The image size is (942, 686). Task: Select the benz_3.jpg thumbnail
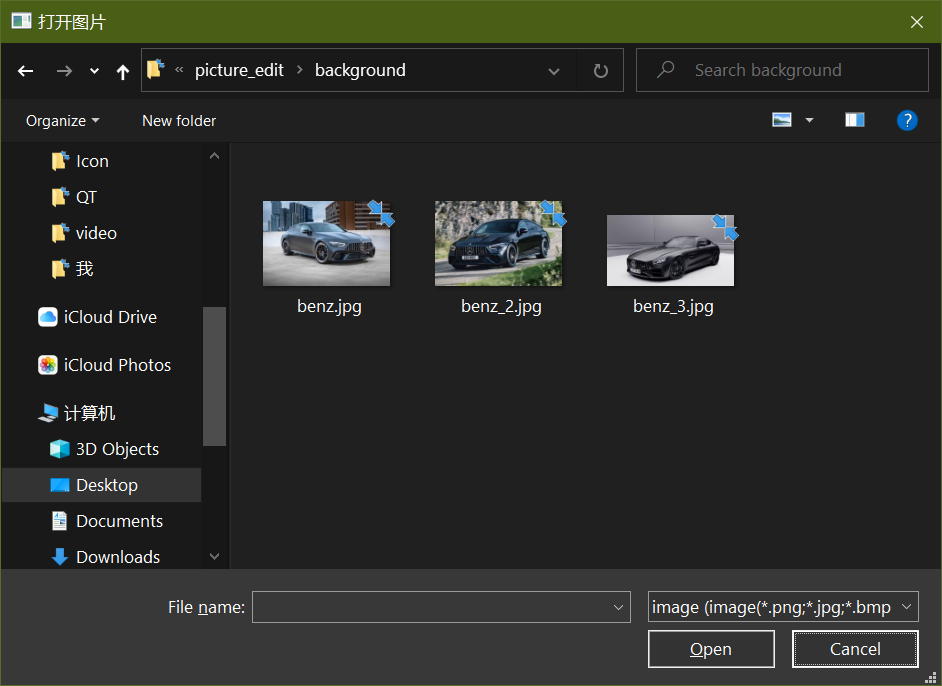(x=670, y=250)
